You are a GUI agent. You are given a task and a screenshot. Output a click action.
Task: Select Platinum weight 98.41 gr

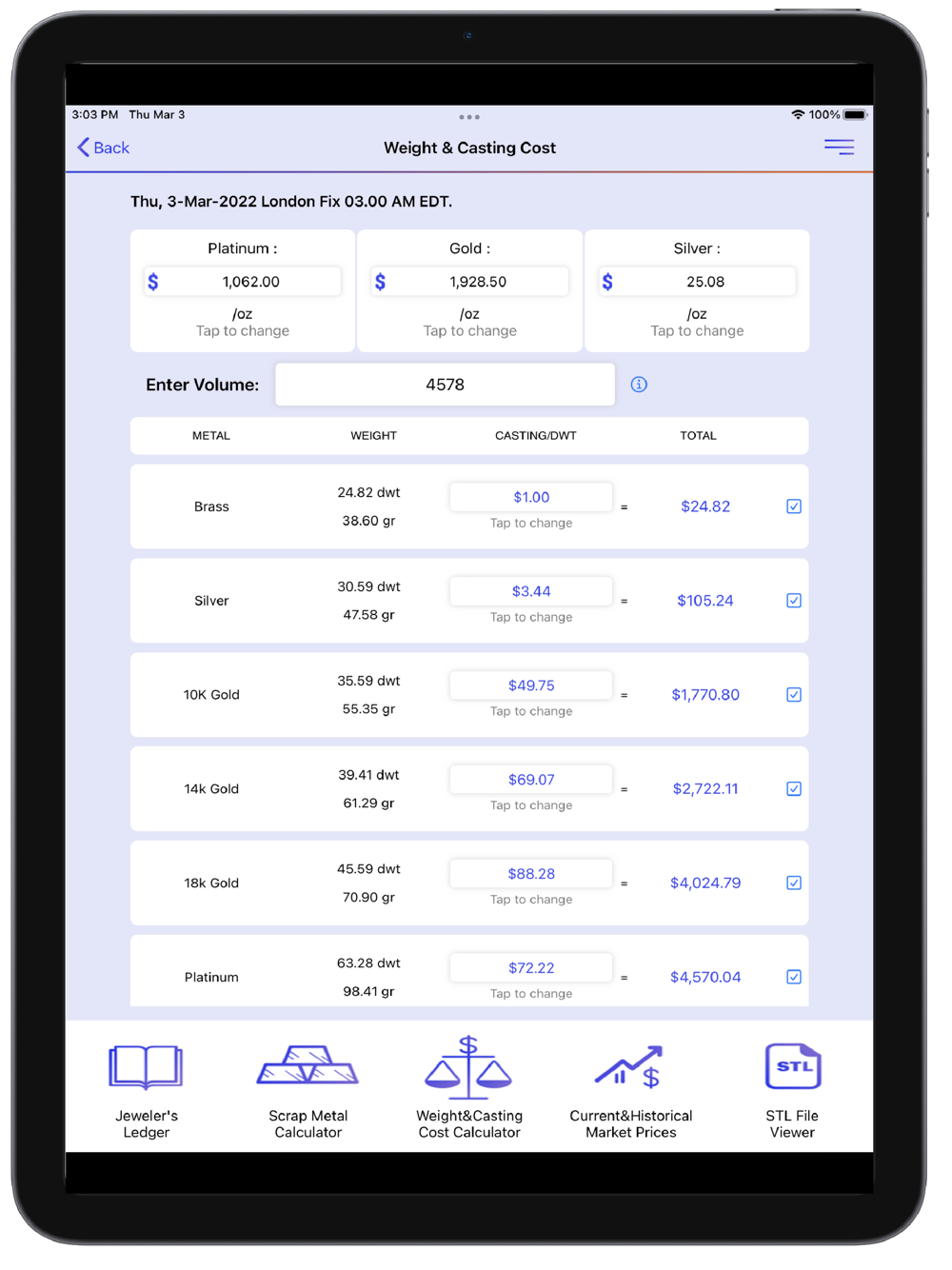(368, 992)
